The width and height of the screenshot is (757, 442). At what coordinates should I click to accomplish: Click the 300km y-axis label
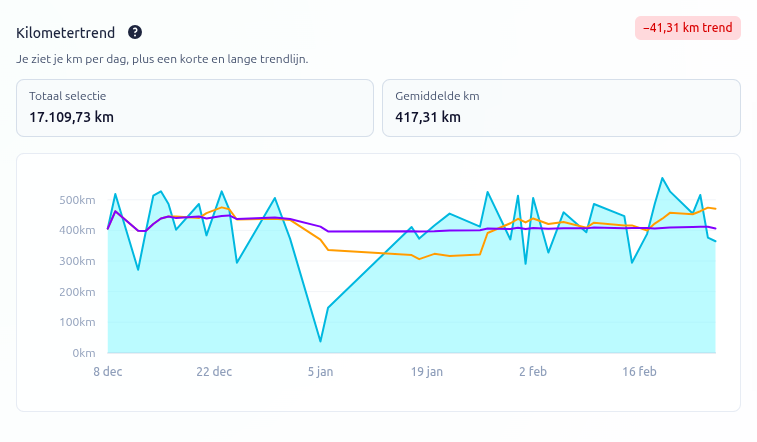79,261
